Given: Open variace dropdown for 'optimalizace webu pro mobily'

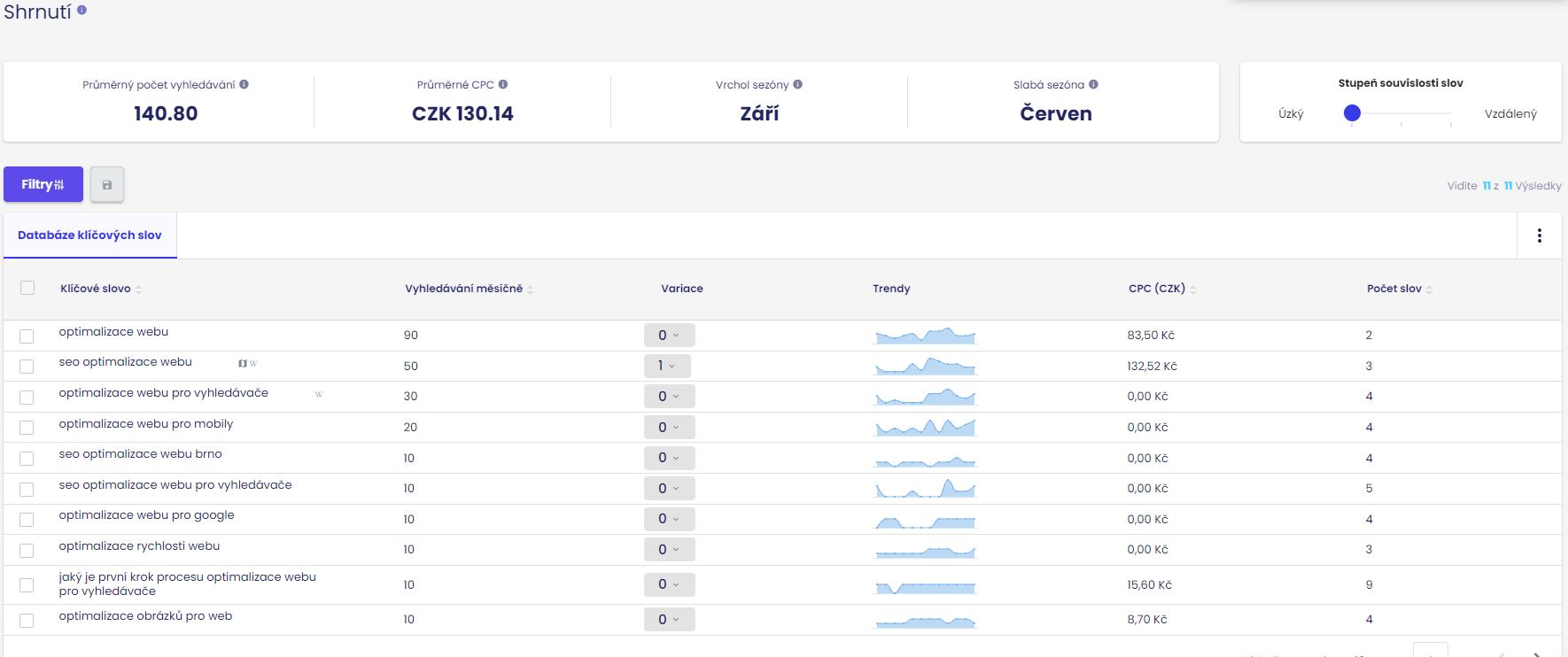Looking at the screenshot, I should click(x=669, y=428).
